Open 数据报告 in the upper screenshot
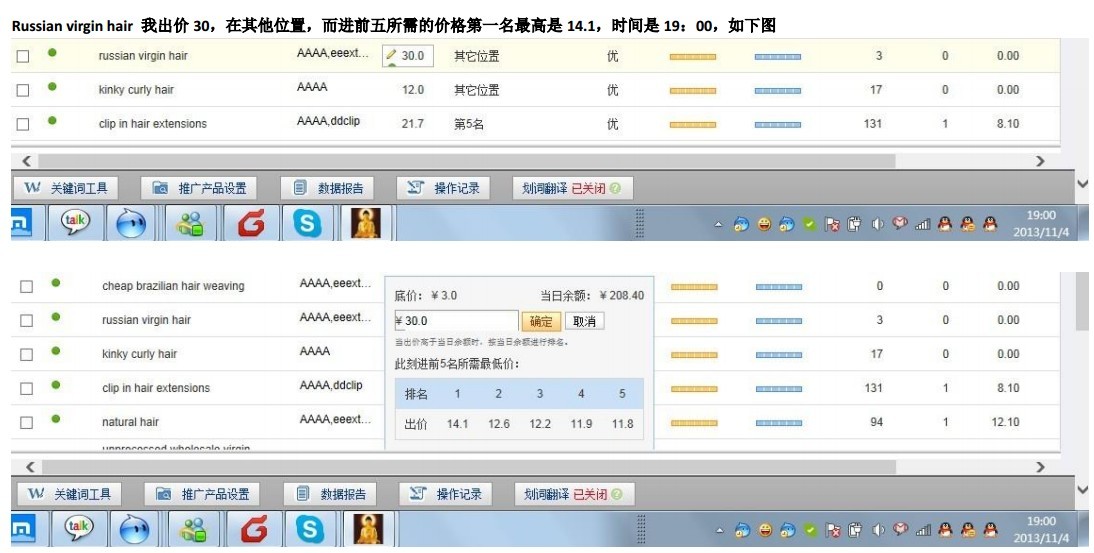Image resolution: width=1094 pixels, height=553 pixels. point(328,188)
